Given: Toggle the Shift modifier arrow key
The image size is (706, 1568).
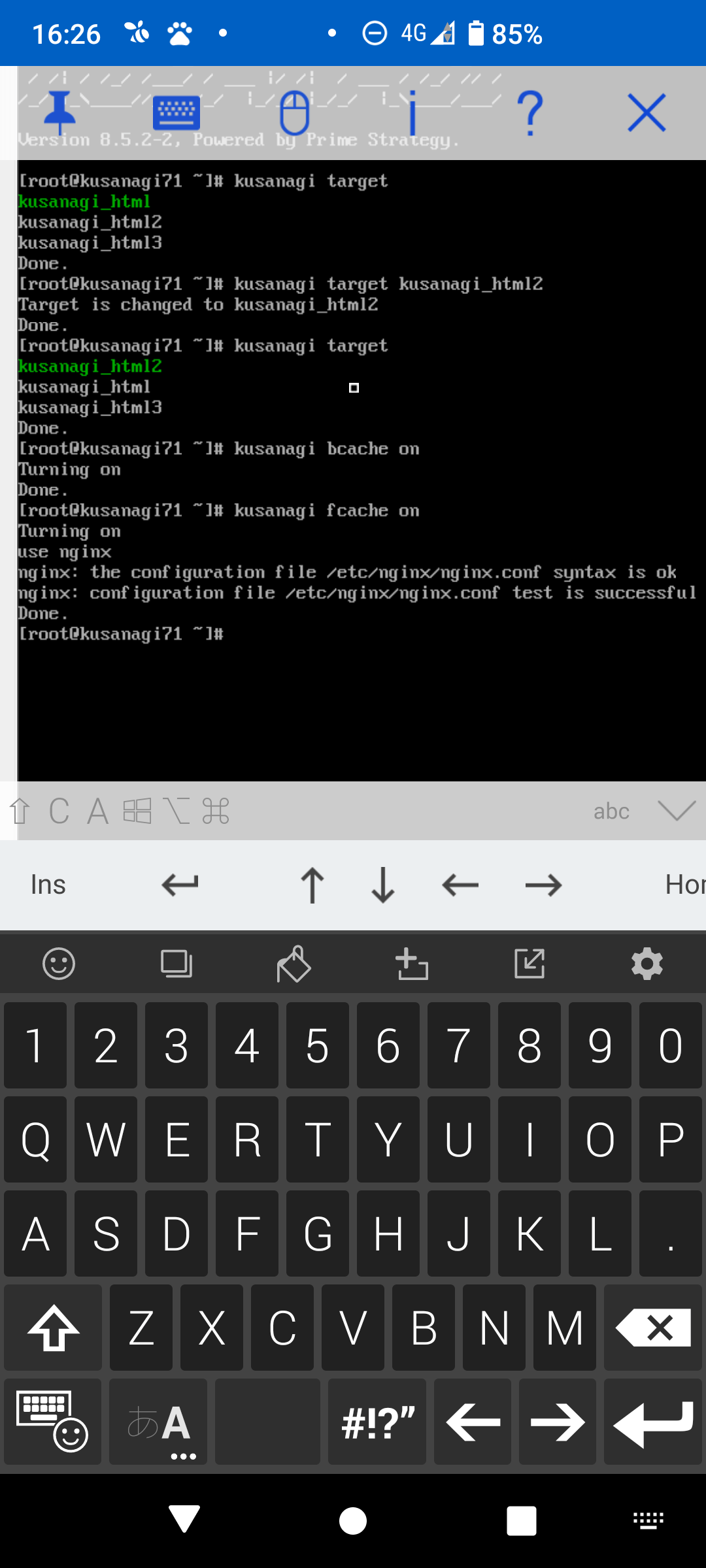Looking at the screenshot, I should (20, 811).
